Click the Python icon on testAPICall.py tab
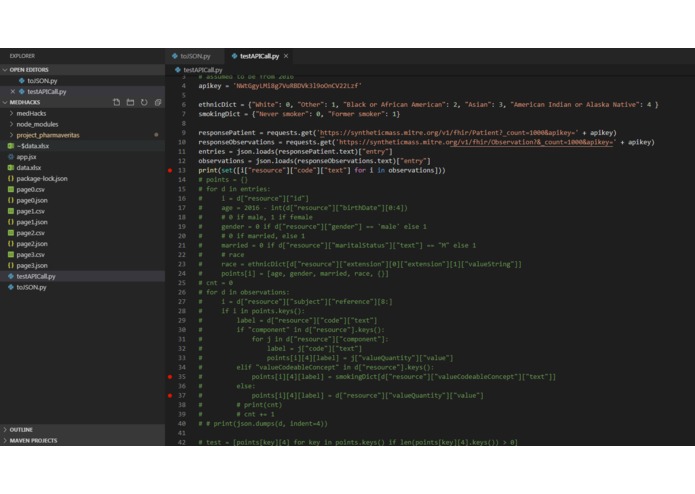This screenshot has height=494, width=695. pyautogui.click(x=234, y=56)
